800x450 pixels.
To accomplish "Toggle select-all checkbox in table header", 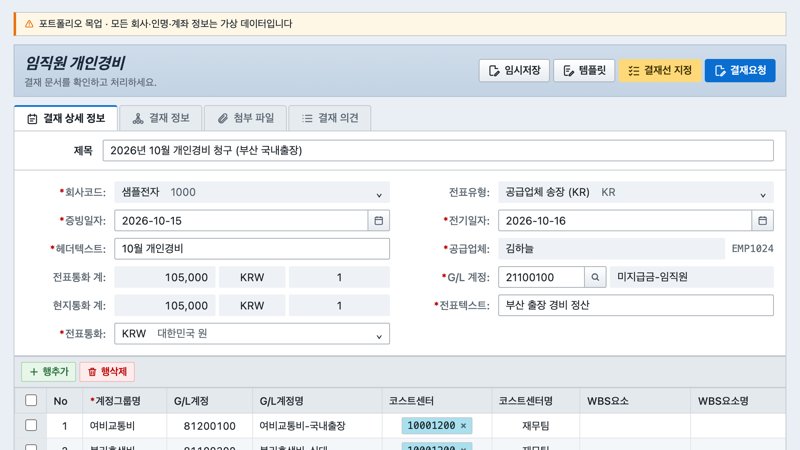I will (x=31, y=401).
